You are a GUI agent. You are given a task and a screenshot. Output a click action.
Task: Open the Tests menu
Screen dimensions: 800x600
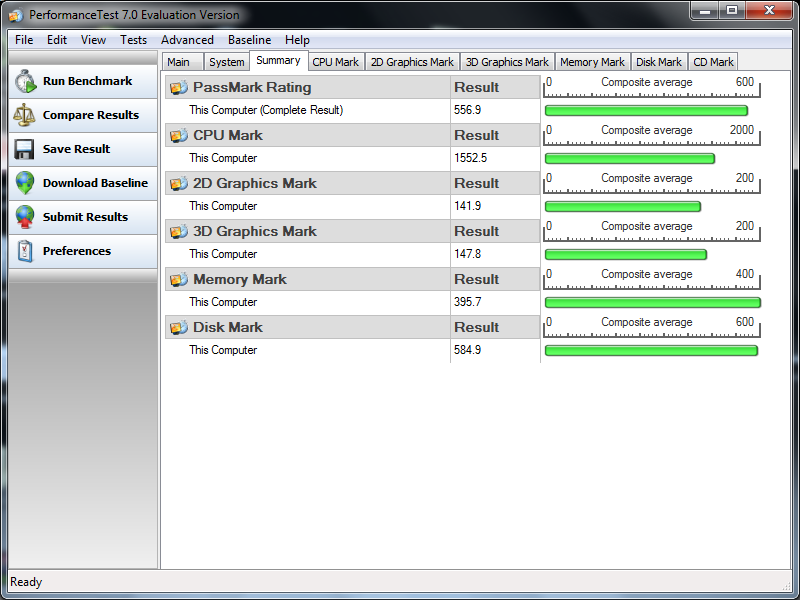(x=133, y=40)
